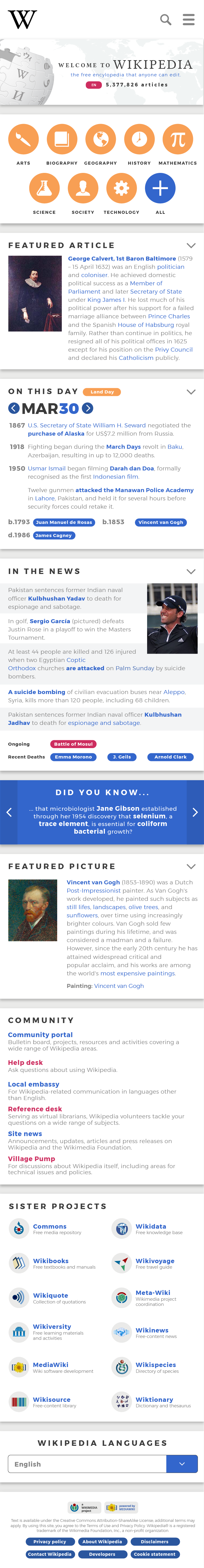The height and width of the screenshot is (1568, 204).
Task: Collapse the In The News section
Action: tap(191, 572)
